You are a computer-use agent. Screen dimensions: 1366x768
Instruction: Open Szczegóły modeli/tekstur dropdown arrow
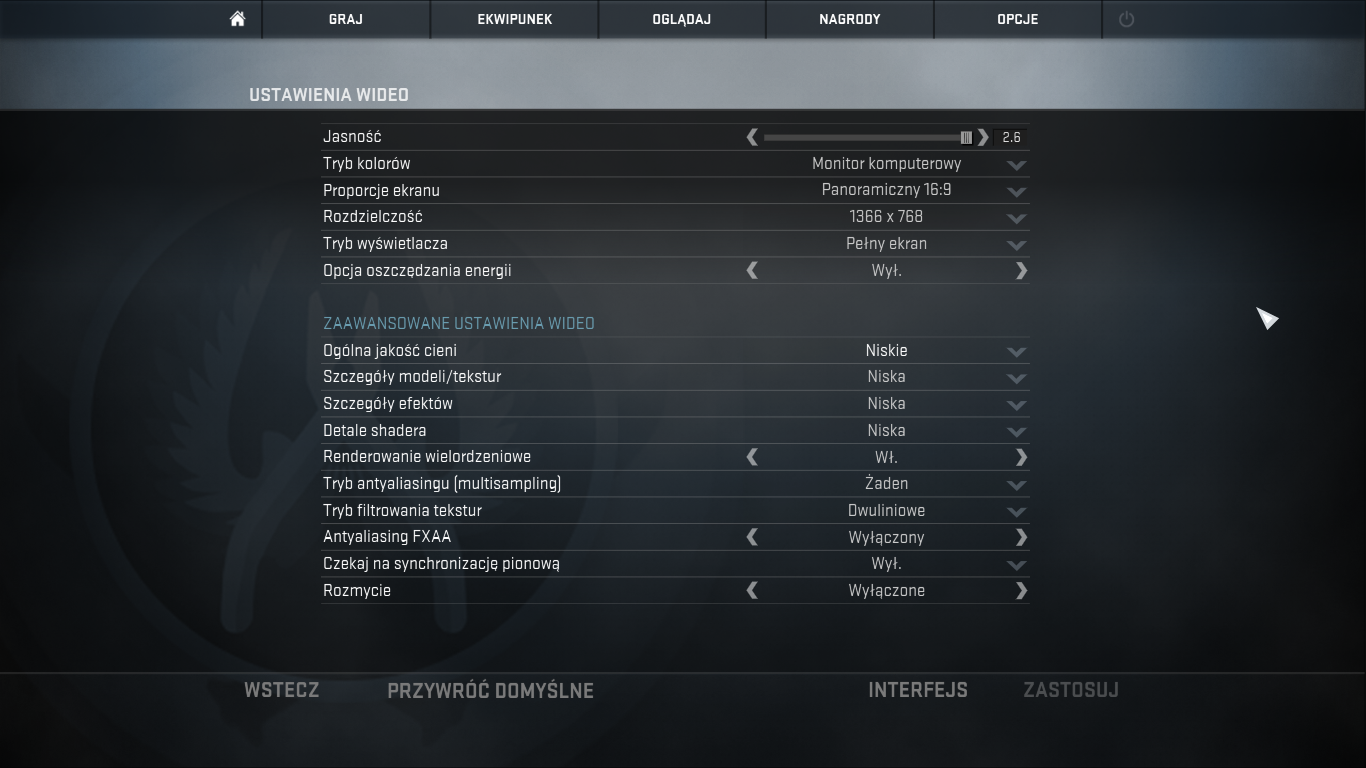tap(1016, 378)
